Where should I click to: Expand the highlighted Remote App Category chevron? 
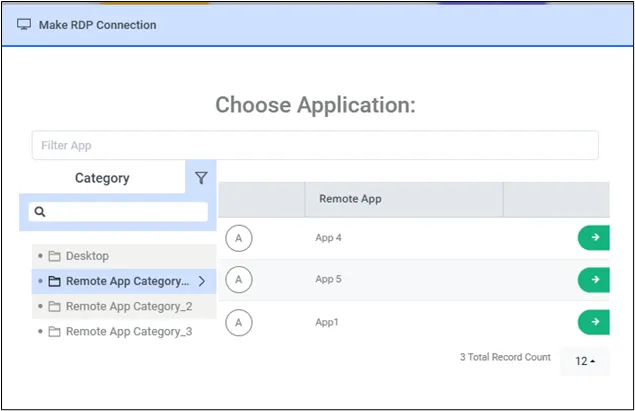(x=202, y=281)
